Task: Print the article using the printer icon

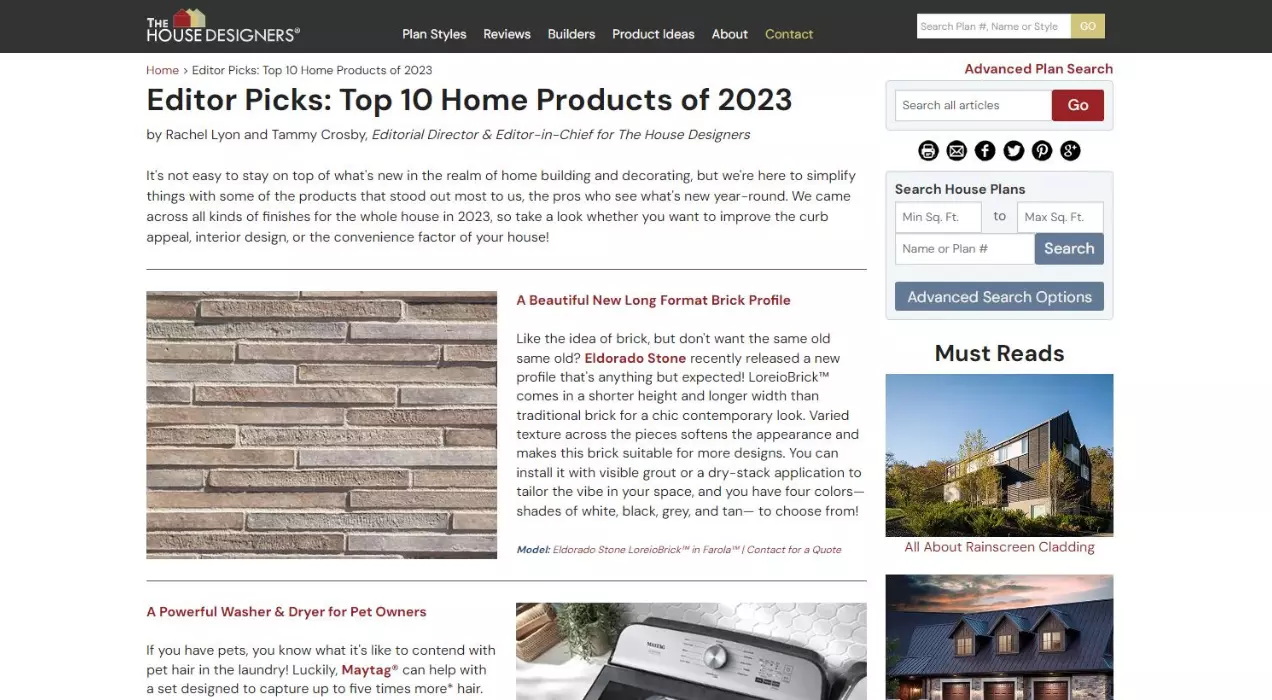Action: point(928,151)
